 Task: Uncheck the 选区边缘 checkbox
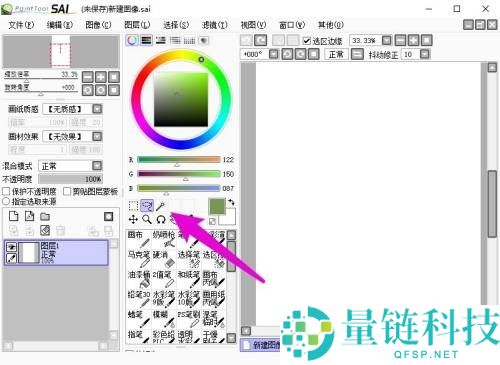(307, 41)
